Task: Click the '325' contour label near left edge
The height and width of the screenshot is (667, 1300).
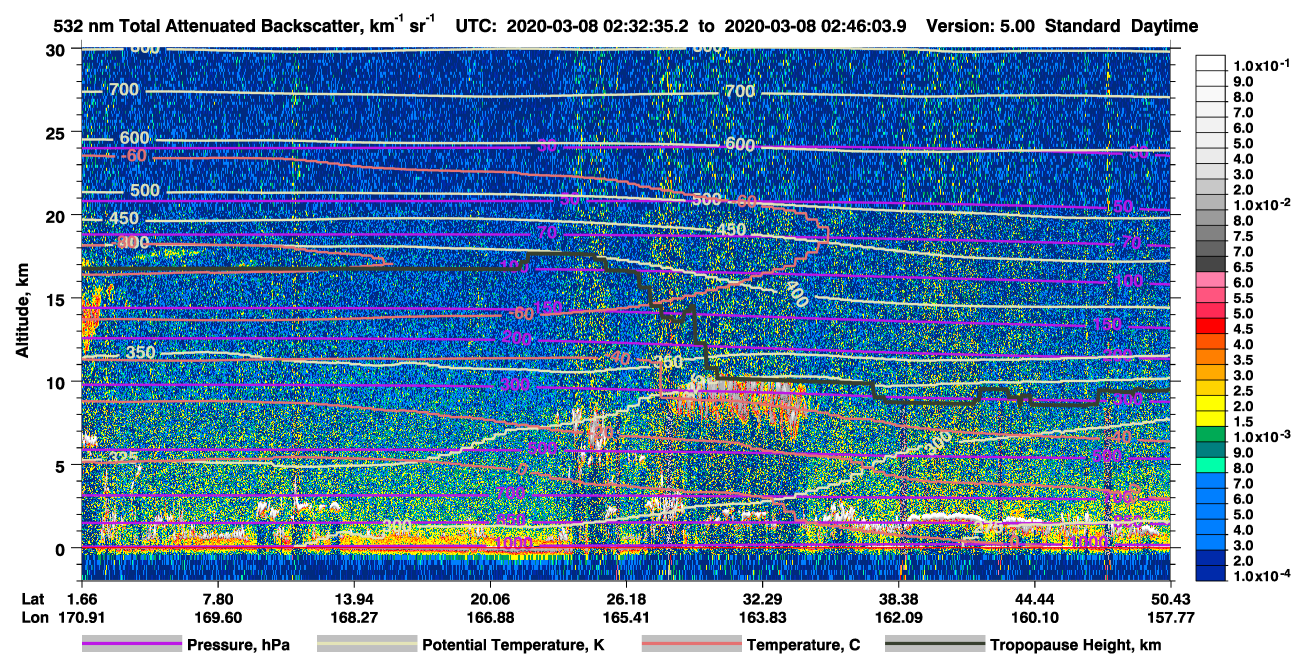Action: 124,458
